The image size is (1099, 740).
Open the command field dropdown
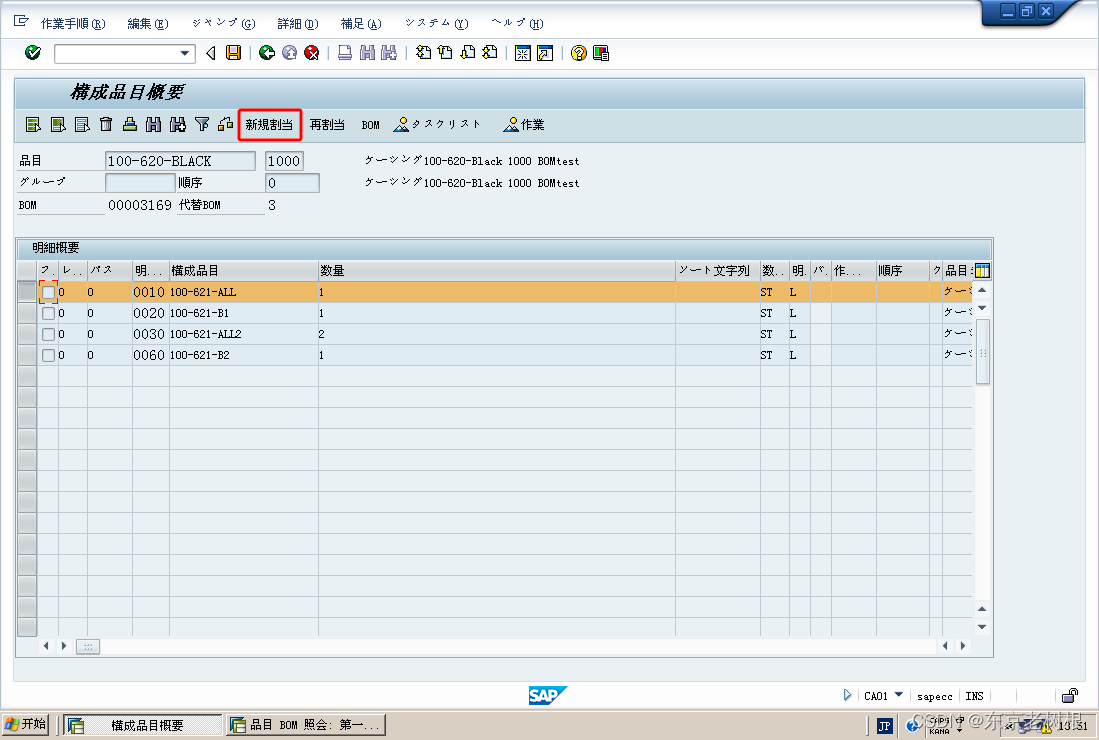(x=184, y=53)
